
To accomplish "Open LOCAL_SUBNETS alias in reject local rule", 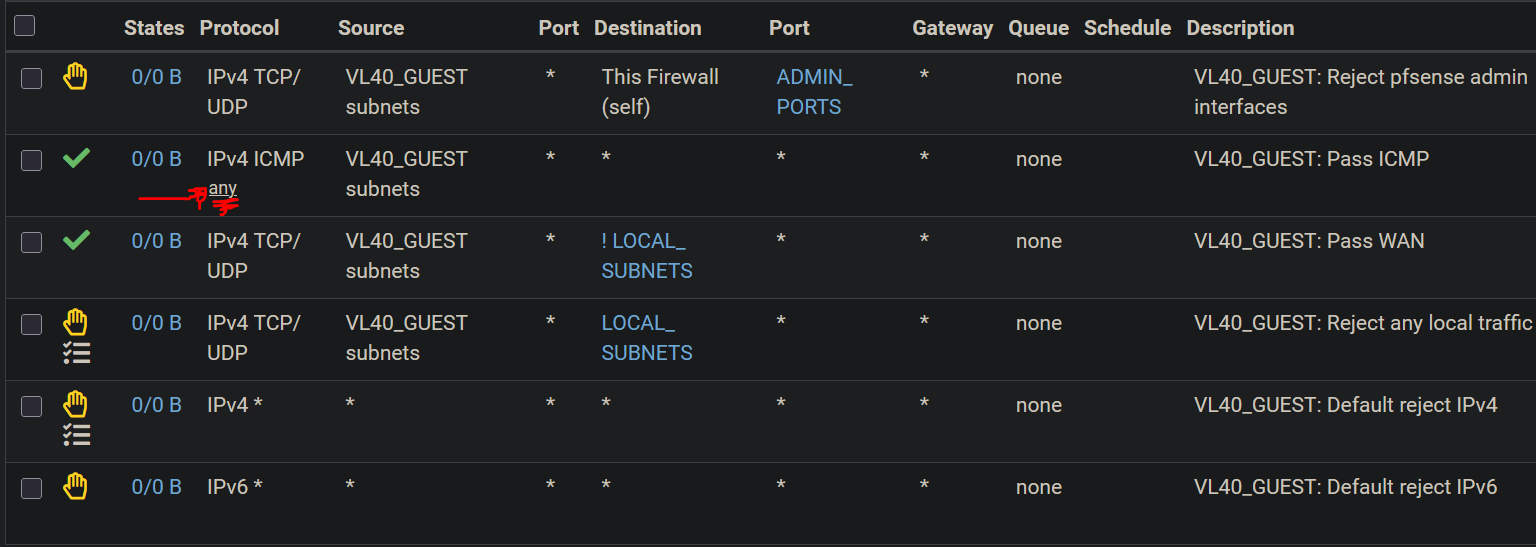I will coord(647,338).
